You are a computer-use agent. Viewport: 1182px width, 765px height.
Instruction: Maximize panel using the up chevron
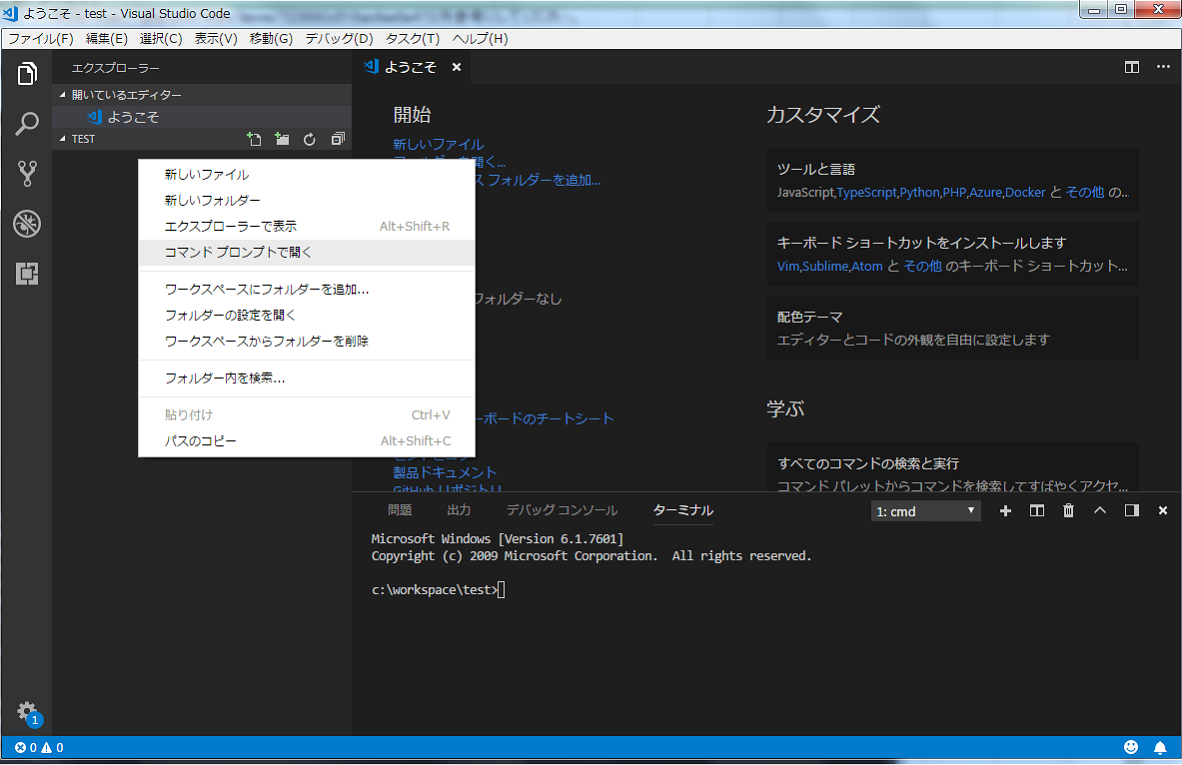[1100, 511]
